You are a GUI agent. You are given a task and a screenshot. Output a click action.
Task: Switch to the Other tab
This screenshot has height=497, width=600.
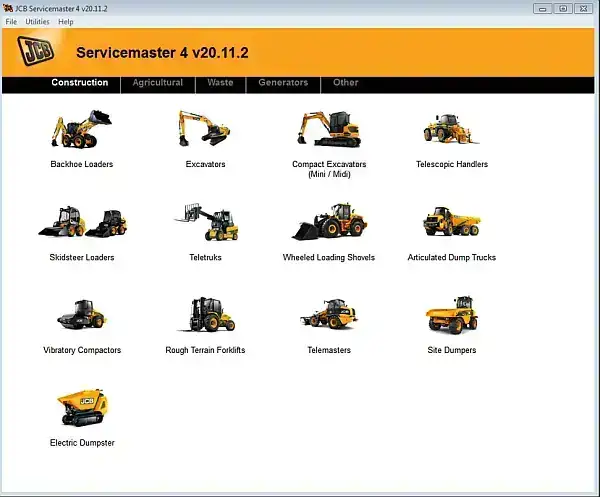click(x=346, y=83)
